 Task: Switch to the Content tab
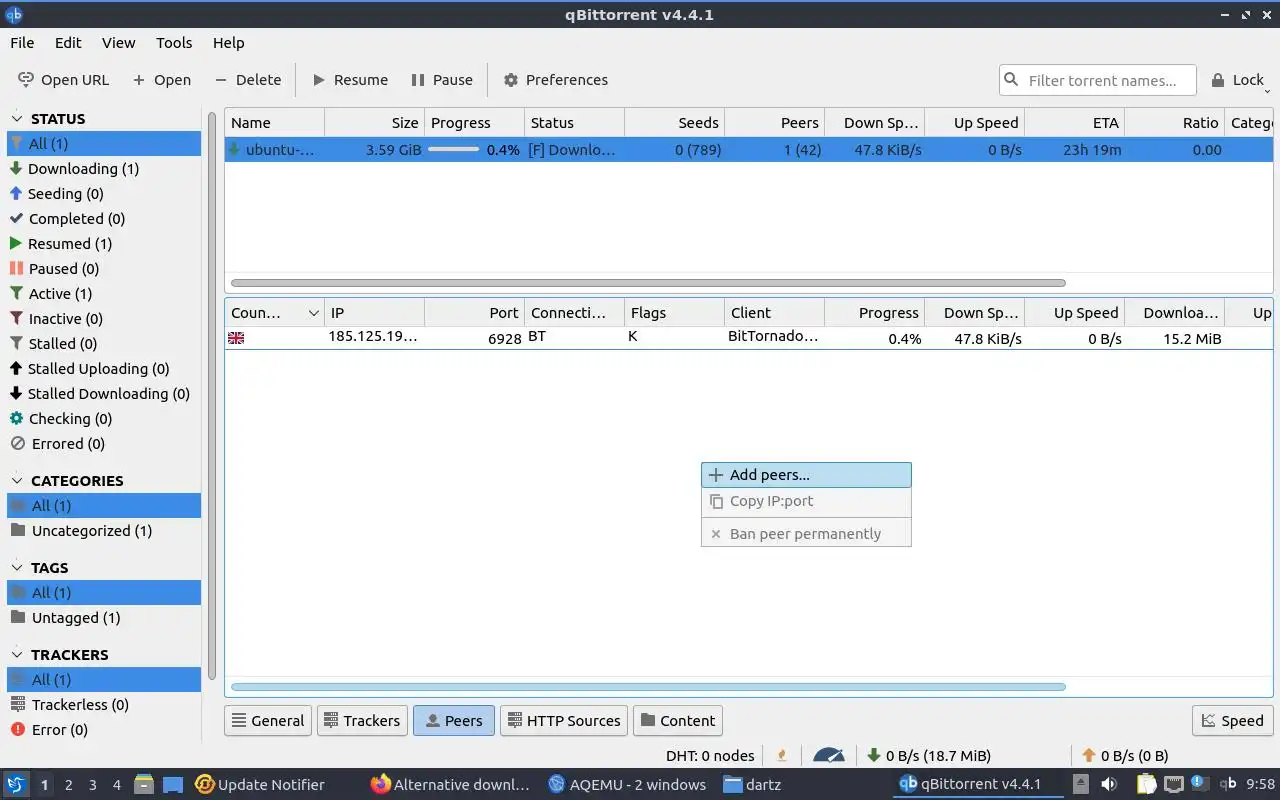[678, 721]
